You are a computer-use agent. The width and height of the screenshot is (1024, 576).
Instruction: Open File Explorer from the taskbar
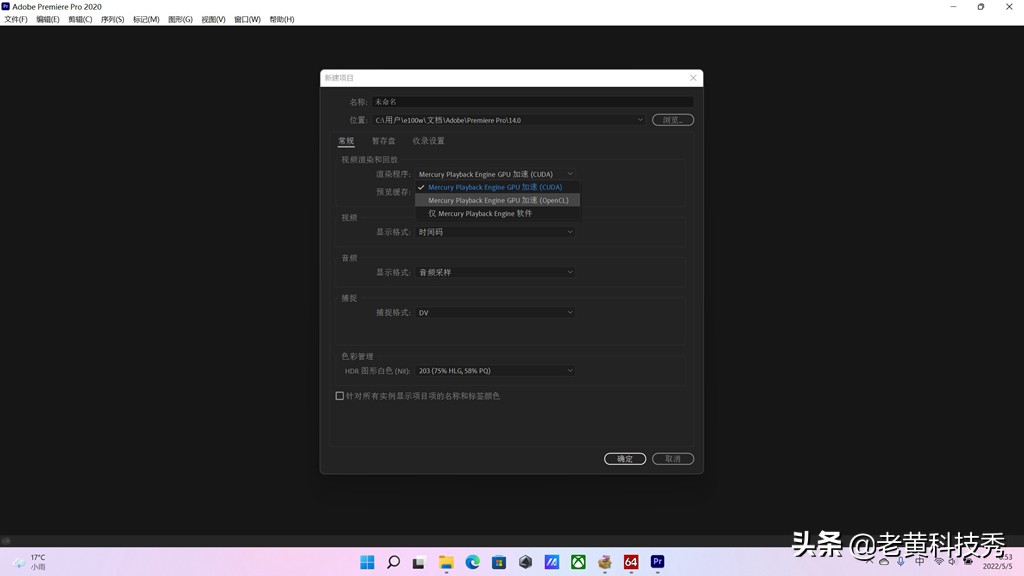tap(446, 562)
